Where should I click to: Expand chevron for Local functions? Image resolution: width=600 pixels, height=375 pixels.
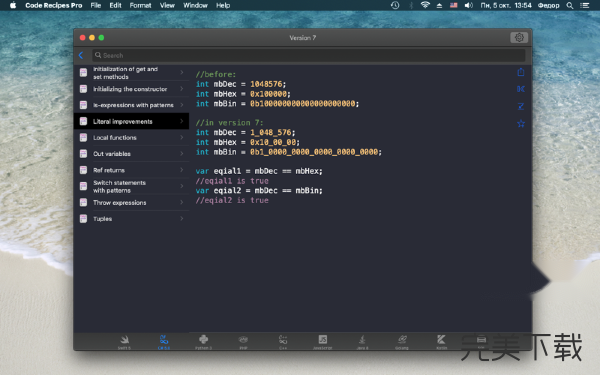pyautogui.click(x=182, y=137)
